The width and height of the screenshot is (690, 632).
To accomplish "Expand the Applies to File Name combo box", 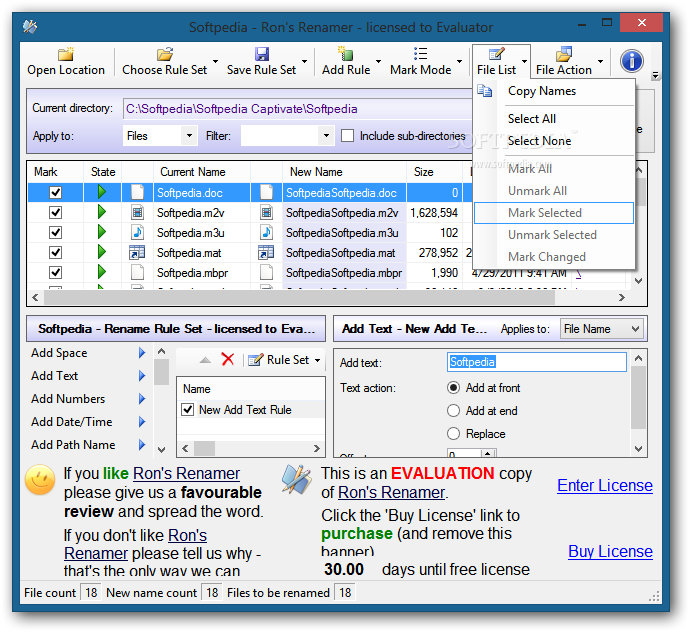I will click(635, 329).
